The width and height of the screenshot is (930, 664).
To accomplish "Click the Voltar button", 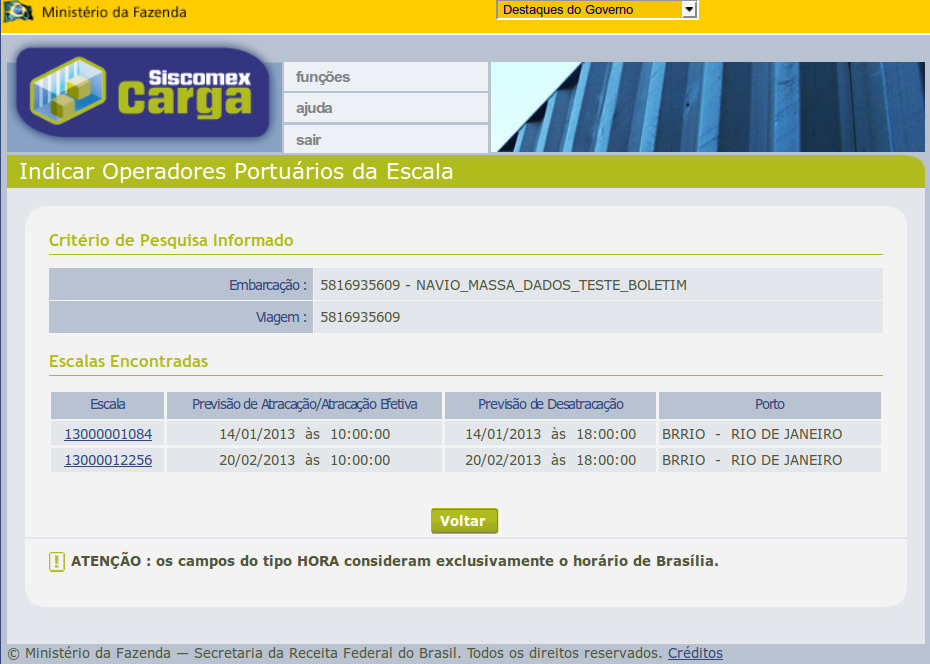I will tap(463, 520).
